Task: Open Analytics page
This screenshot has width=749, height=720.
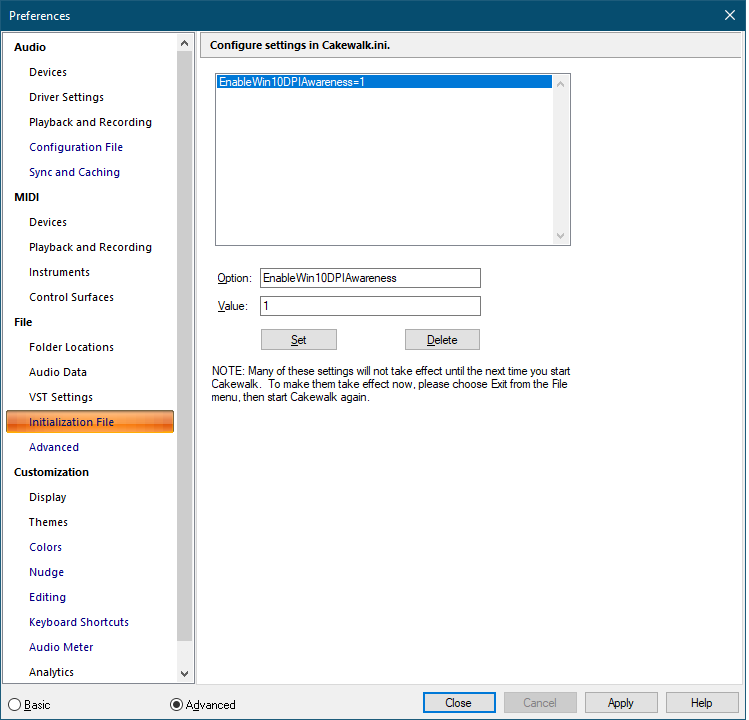Action: (51, 672)
